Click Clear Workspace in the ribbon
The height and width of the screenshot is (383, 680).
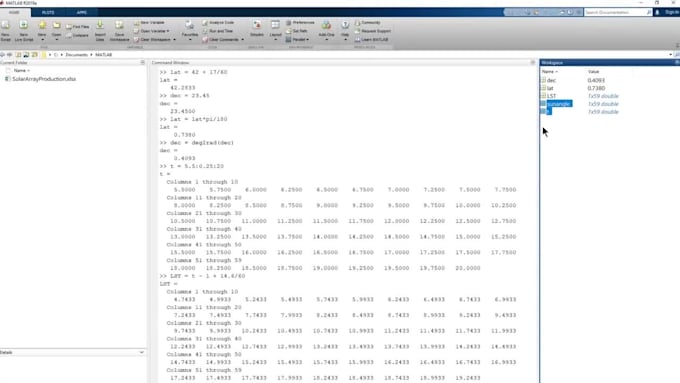tap(155, 39)
